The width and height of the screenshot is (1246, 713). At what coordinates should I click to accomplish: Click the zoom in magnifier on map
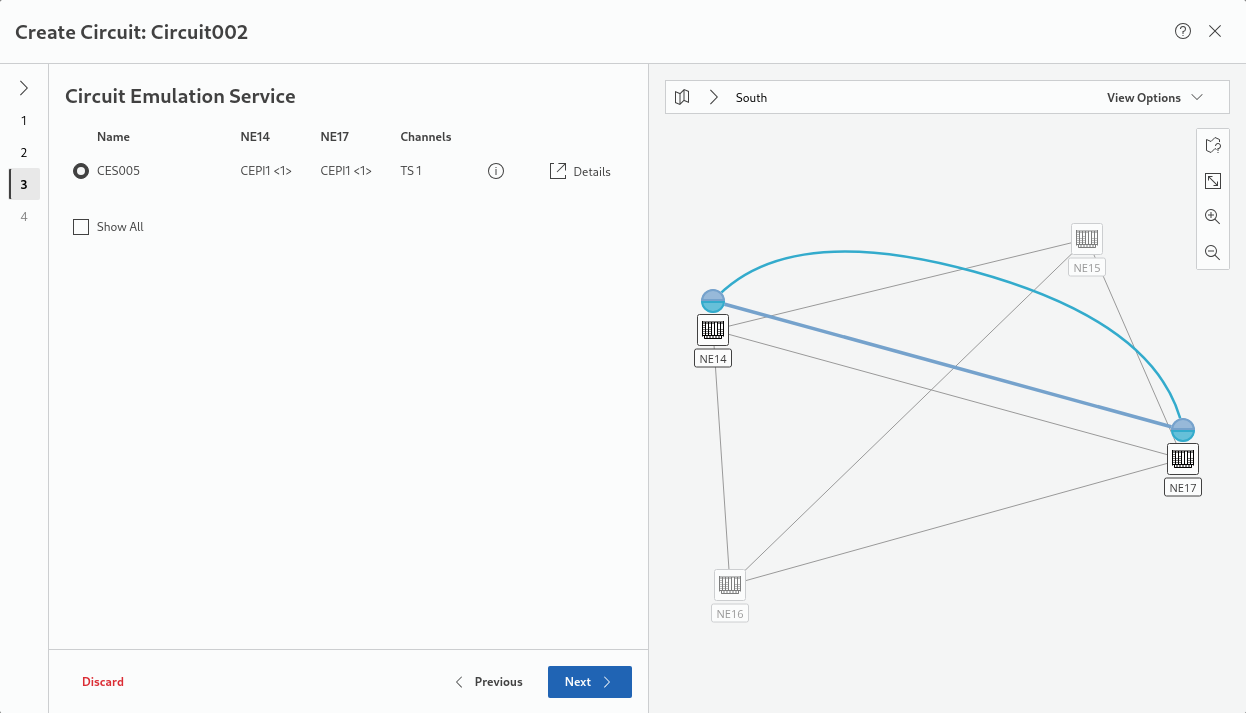pos(1212,217)
